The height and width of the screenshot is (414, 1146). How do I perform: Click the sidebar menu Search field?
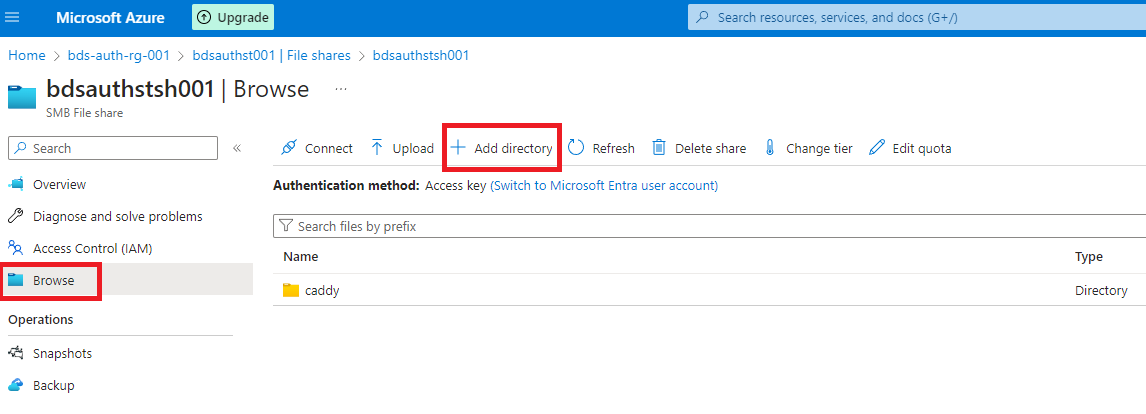113,148
